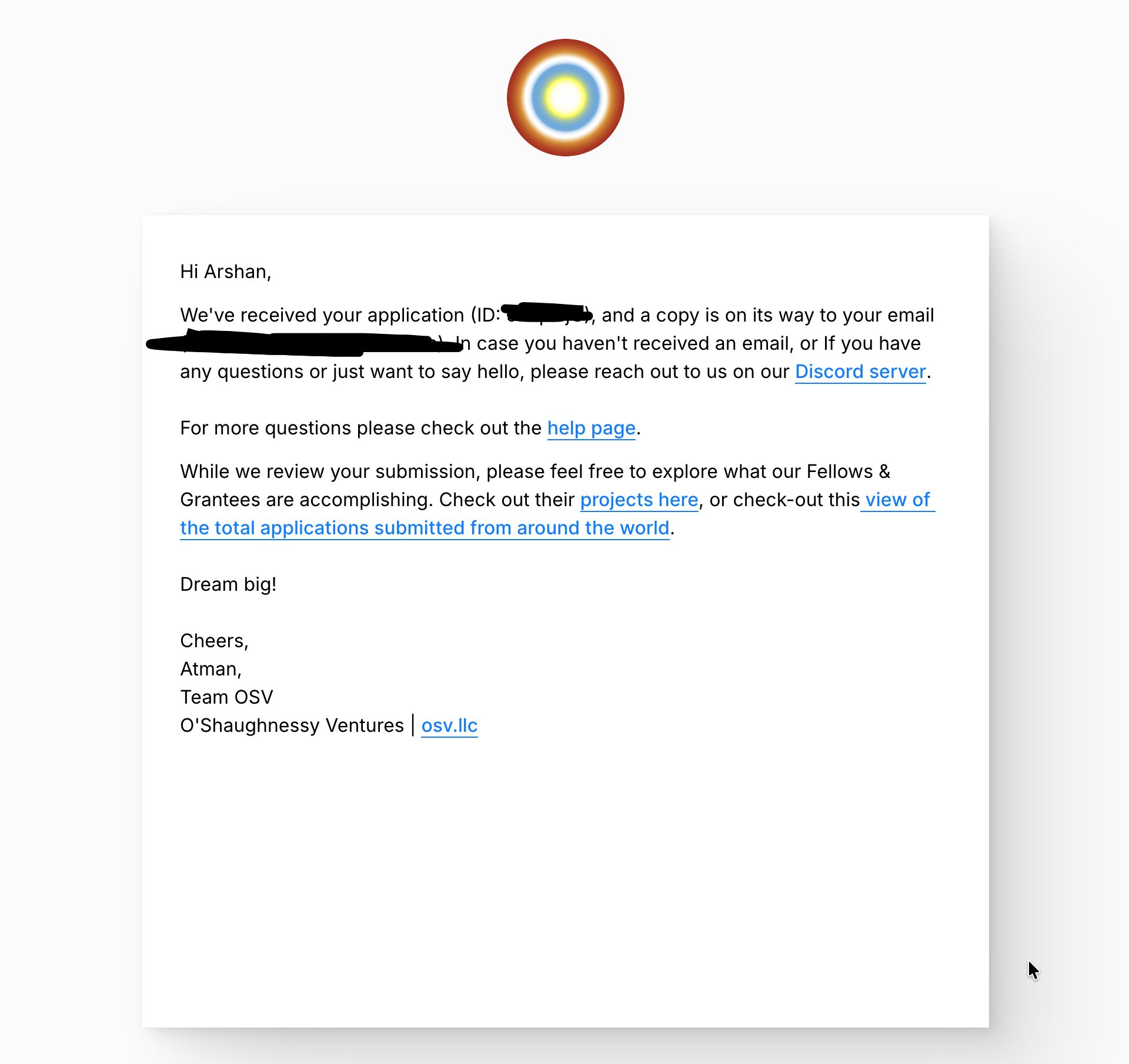Visit the osv.llc website link

(x=449, y=726)
